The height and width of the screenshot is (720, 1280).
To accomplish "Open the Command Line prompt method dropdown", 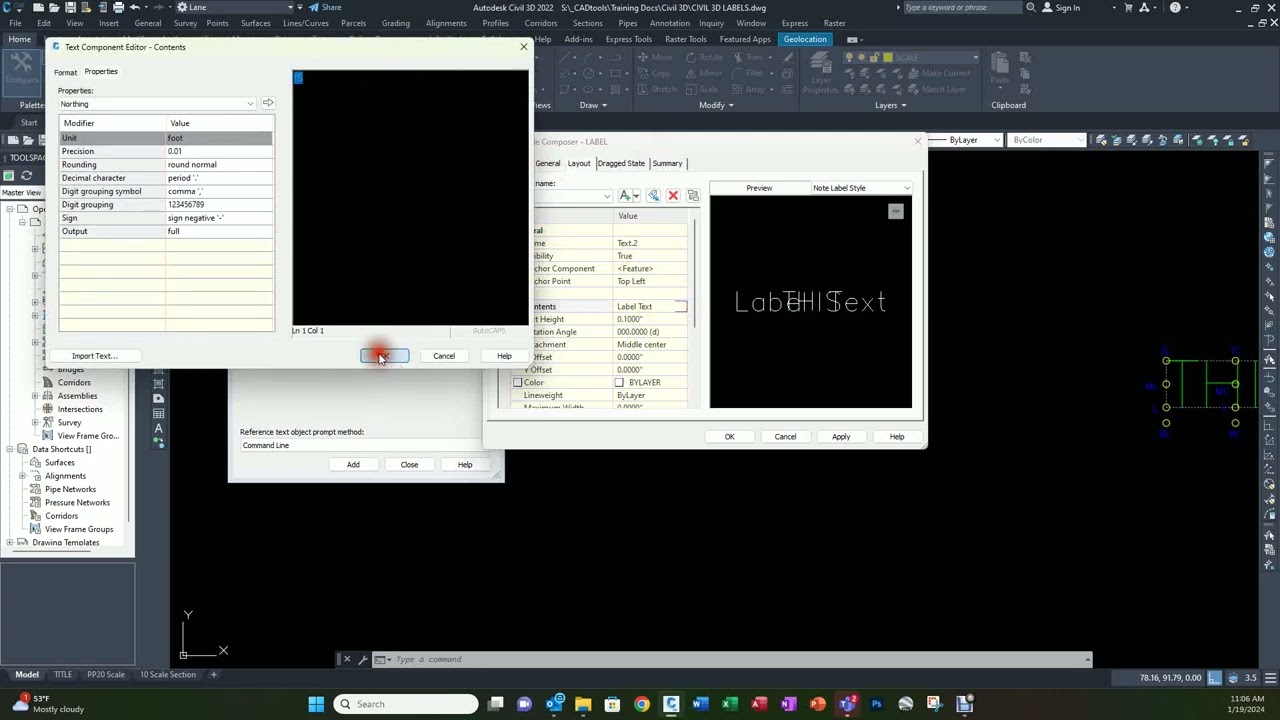I will (360, 446).
